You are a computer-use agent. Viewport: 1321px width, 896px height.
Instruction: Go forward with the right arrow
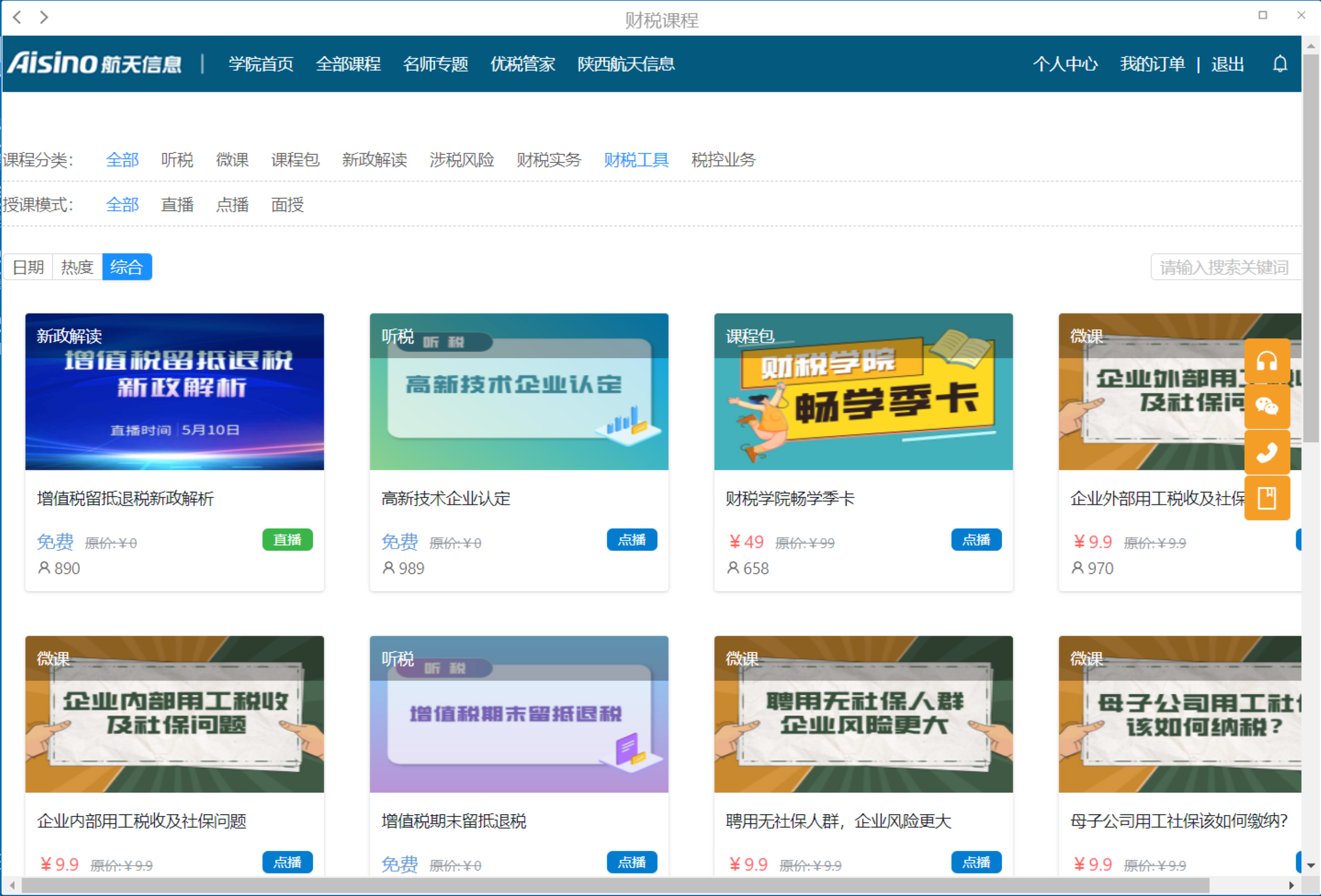[x=44, y=17]
